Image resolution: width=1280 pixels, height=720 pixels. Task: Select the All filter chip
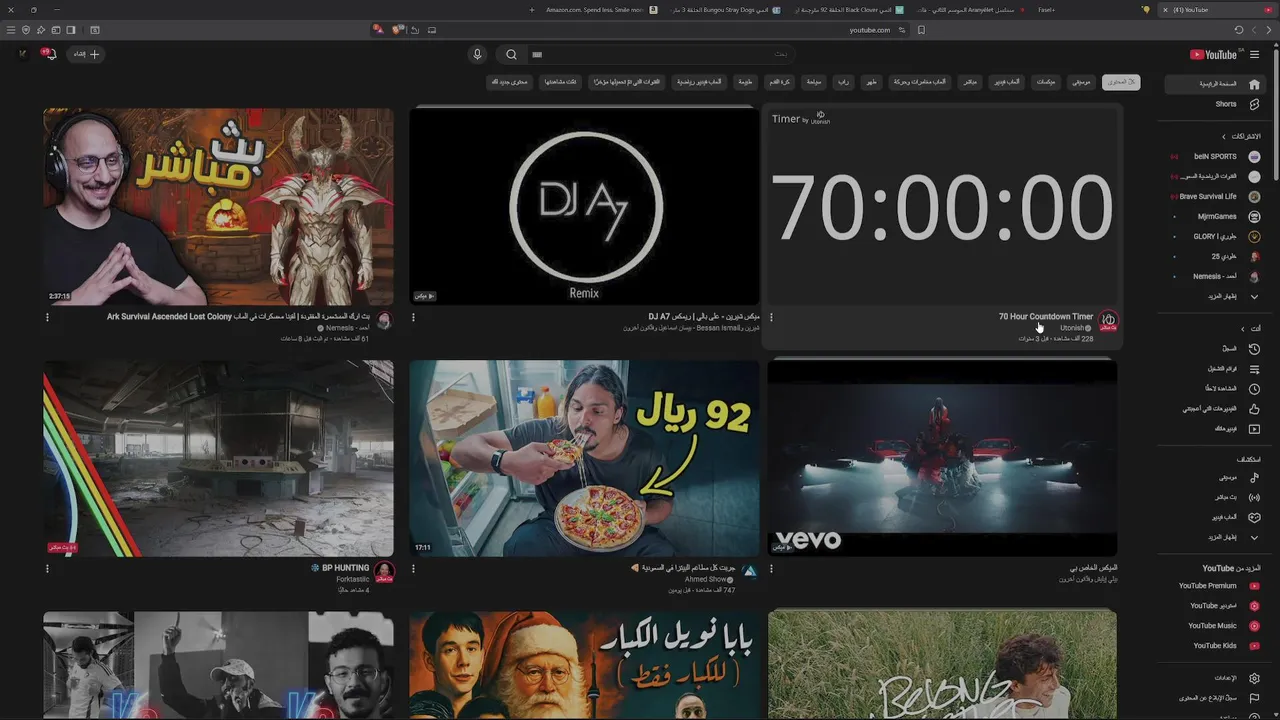point(1121,82)
